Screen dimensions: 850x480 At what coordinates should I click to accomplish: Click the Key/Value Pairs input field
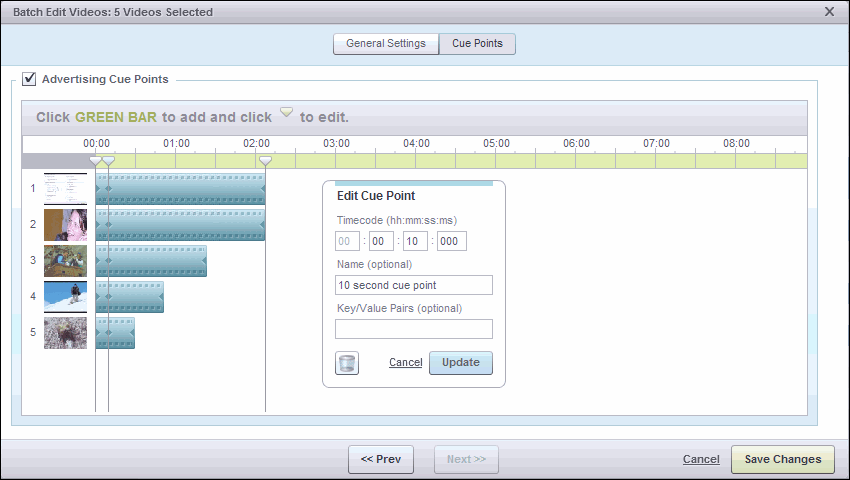point(414,329)
